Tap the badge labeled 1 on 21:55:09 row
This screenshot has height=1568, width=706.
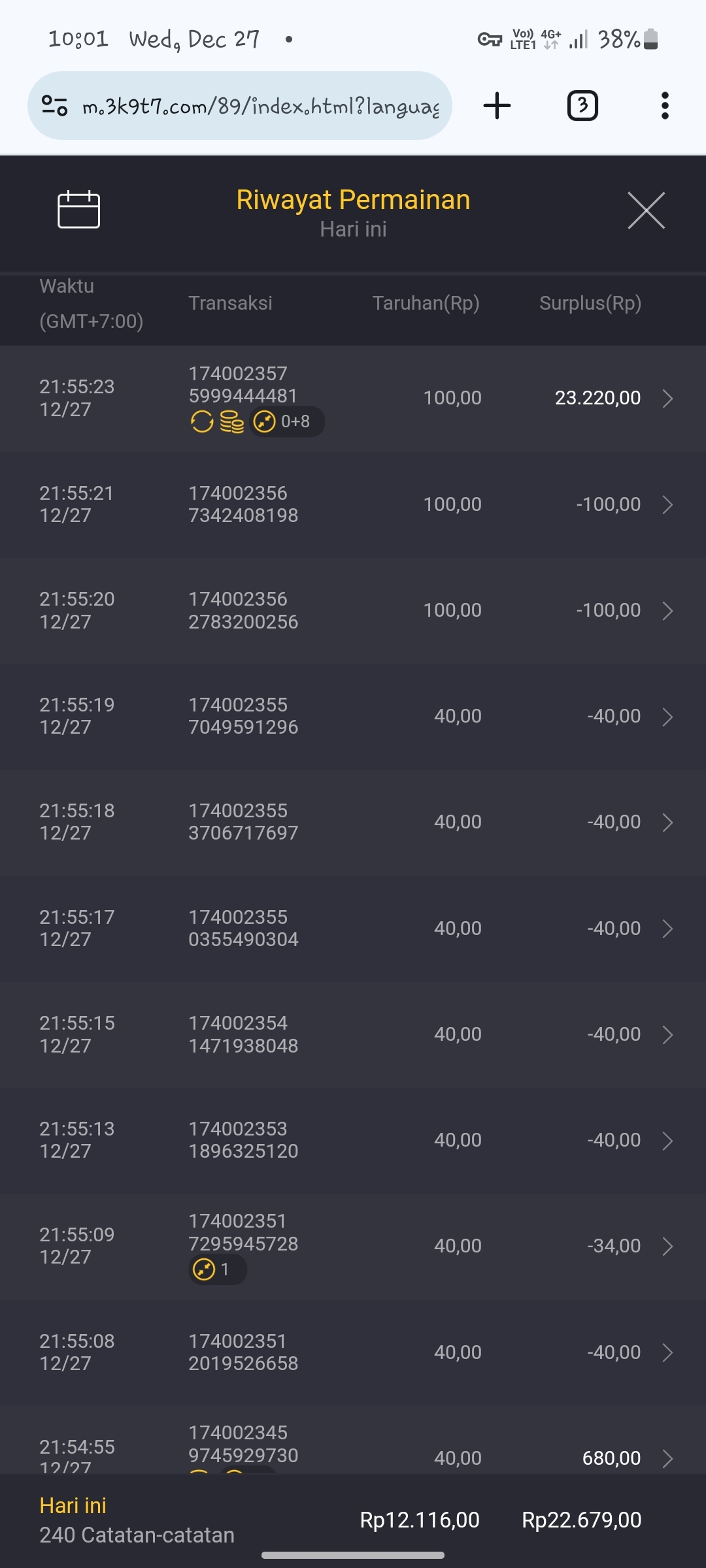click(217, 1269)
